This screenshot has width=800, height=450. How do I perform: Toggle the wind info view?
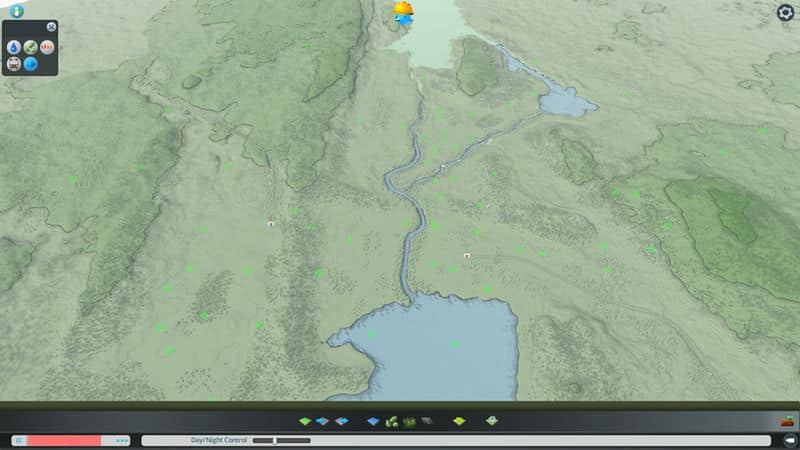pyautogui.click(x=47, y=47)
